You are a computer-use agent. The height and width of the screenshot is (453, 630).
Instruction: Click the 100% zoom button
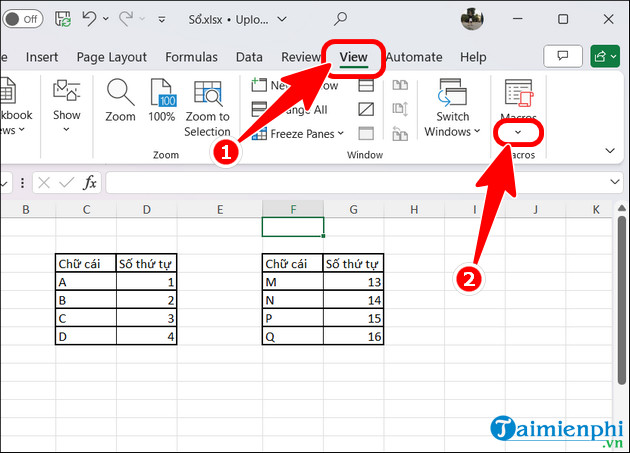[162, 100]
